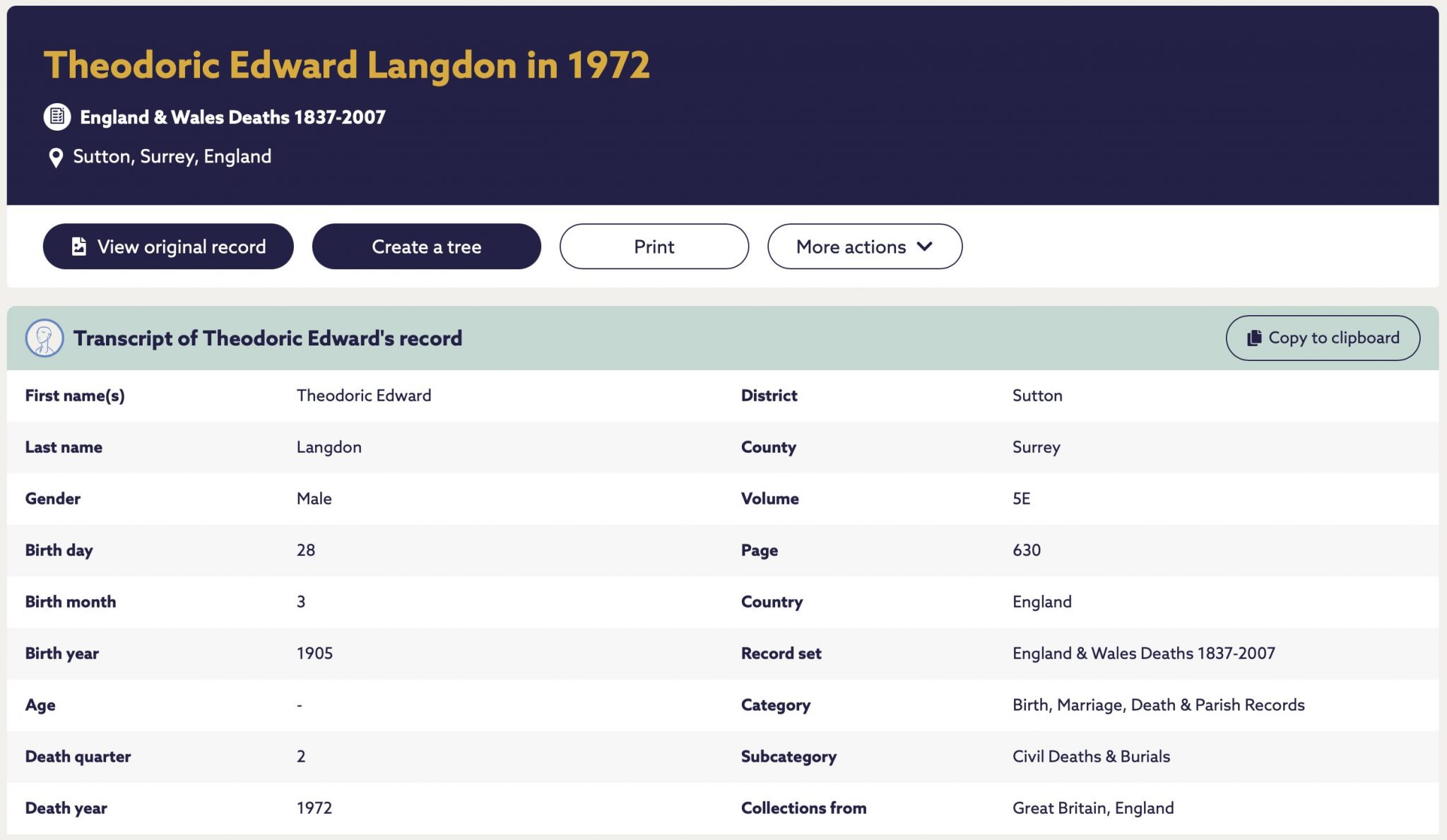Image resolution: width=1447 pixels, height=840 pixels.
Task: Click Create a tree button
Action: click(x=427, y=247)
